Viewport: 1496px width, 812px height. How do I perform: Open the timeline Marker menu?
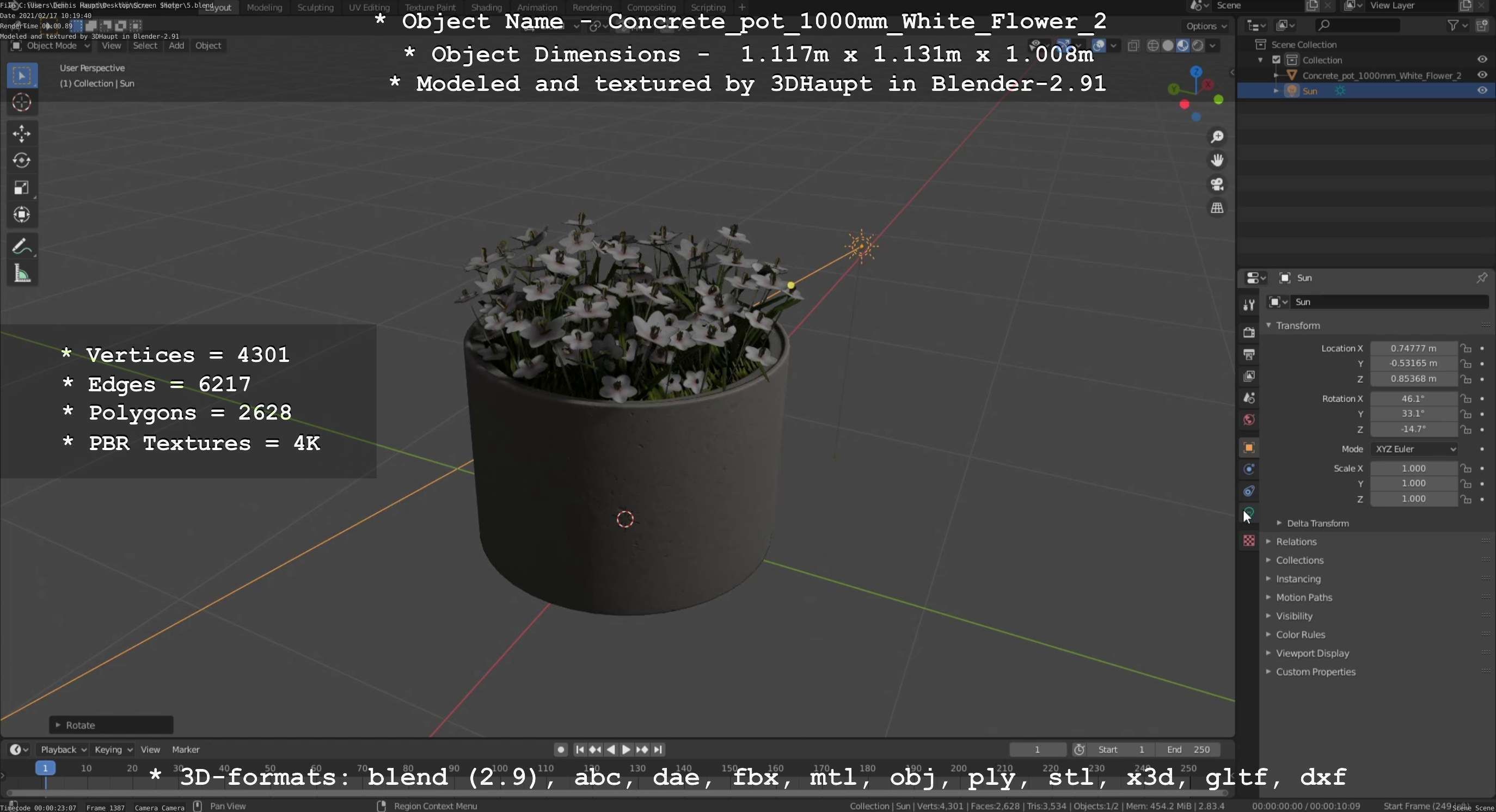click(x=185, y=749)
